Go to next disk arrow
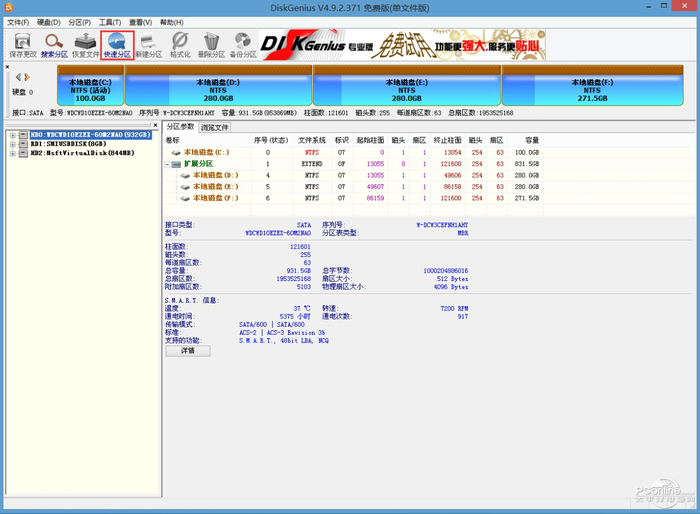The height and width of the screenshot is (514, 700). [x=27, y=77]
